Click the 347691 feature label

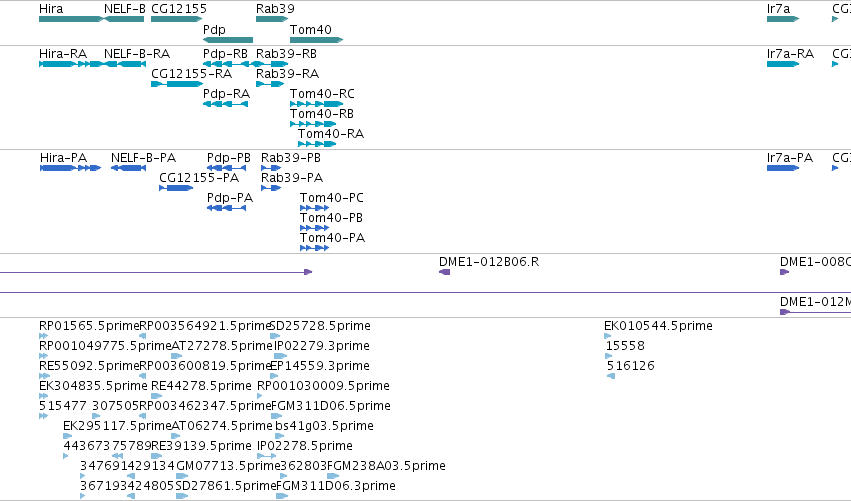click(x=104, y=467)
